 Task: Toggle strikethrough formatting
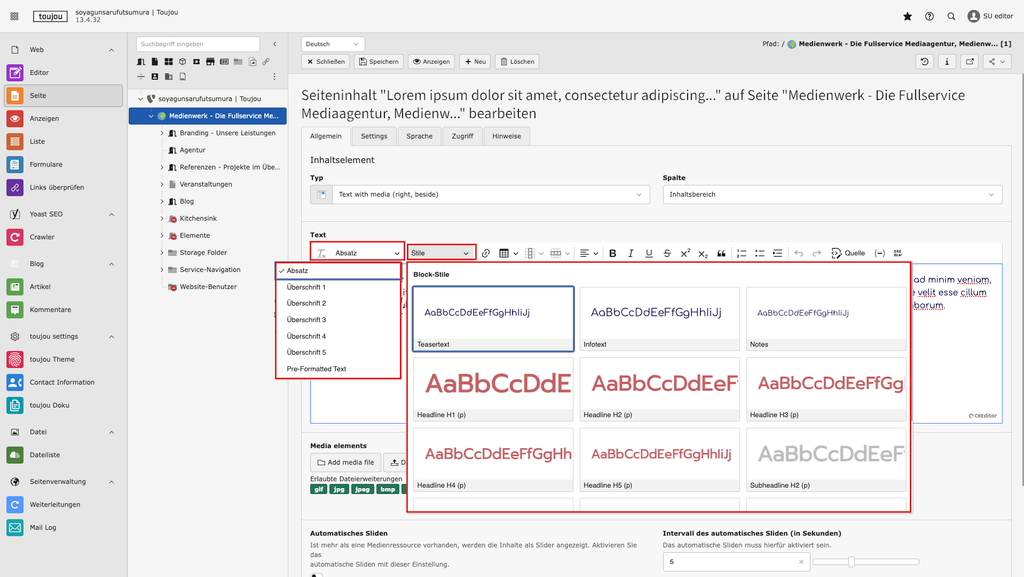[x=667, y=253]
